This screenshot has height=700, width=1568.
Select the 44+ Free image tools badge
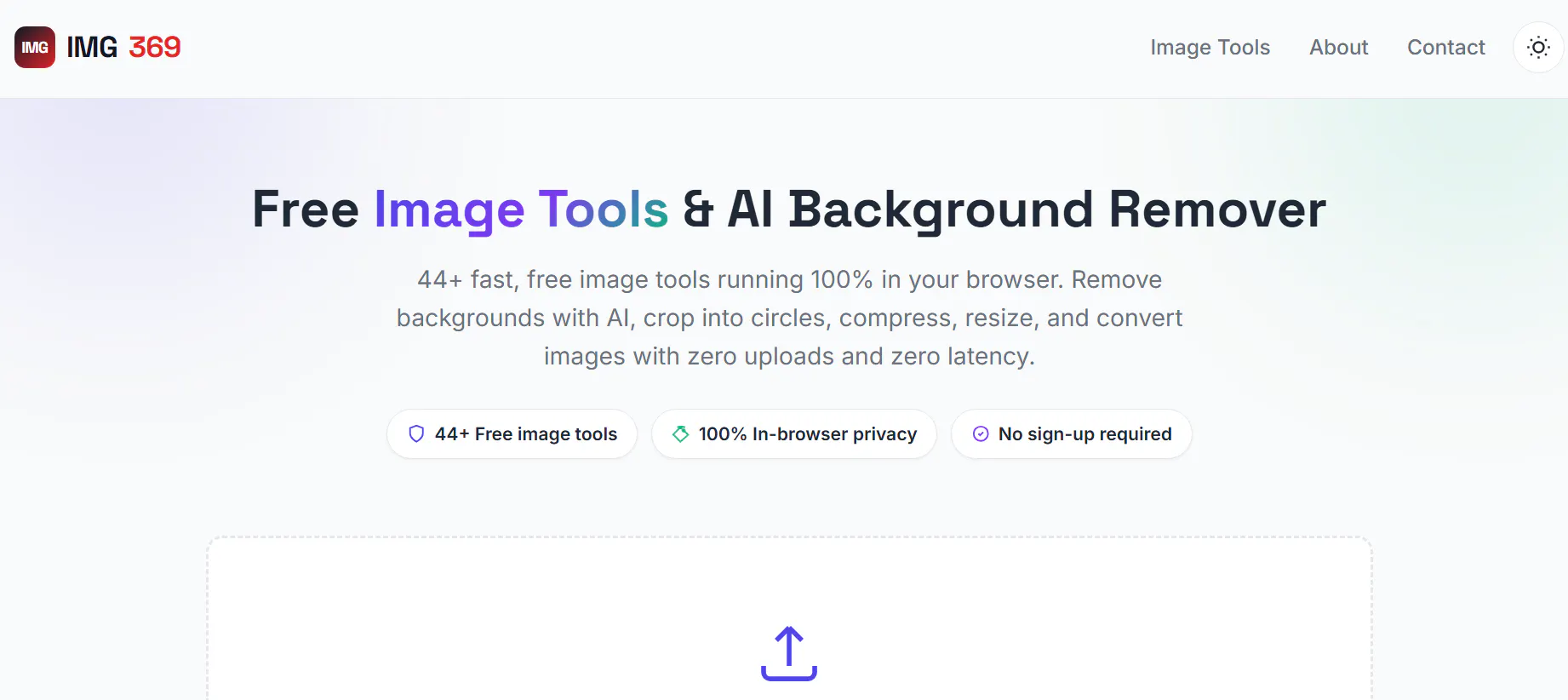point(512,434)
